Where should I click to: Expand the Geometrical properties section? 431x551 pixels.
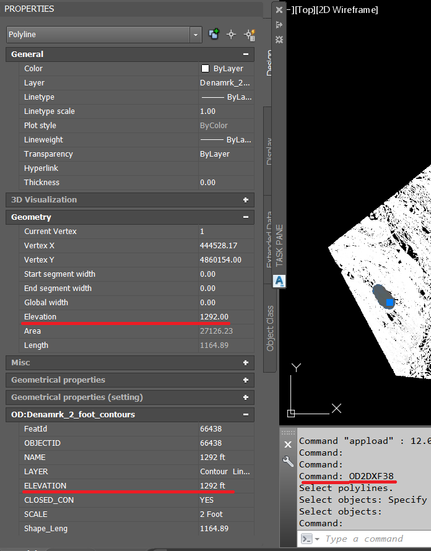[246, 380]
